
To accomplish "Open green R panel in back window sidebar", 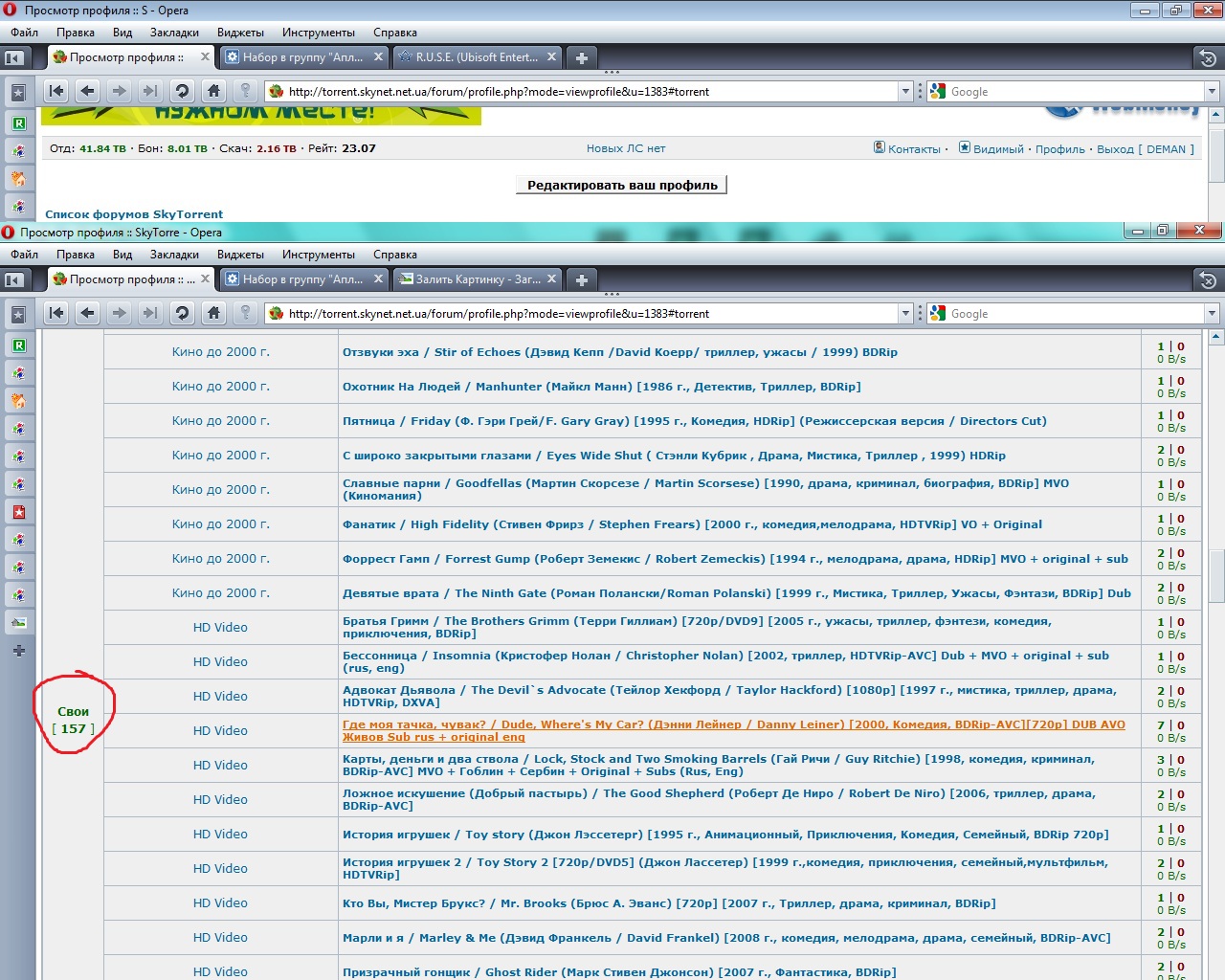I will coord(18,122).
